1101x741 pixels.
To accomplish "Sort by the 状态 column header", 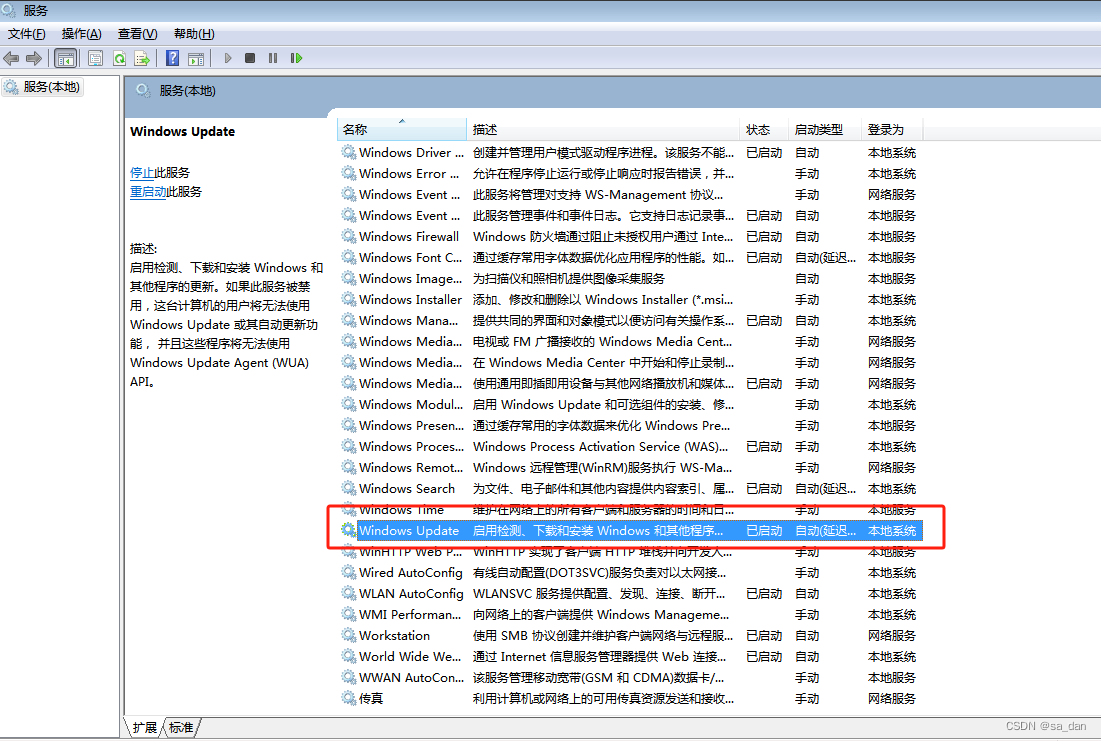I will click(x=764, y=129).
